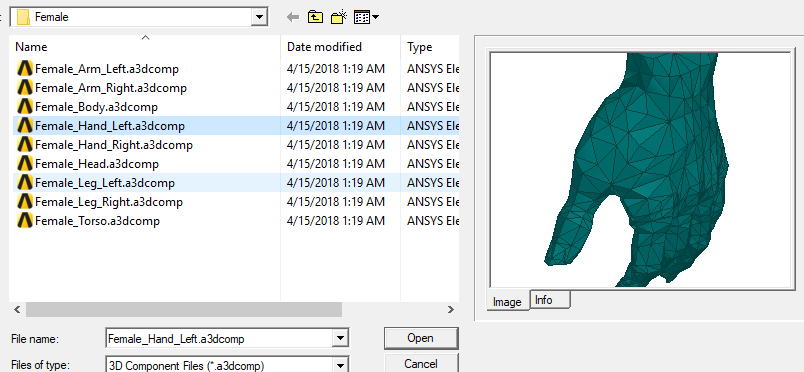Image resolution: width=804 pixels, height=372 pixels.
Task: Click the Female folder icon in Look in box
Action: [x=23, y=17]
